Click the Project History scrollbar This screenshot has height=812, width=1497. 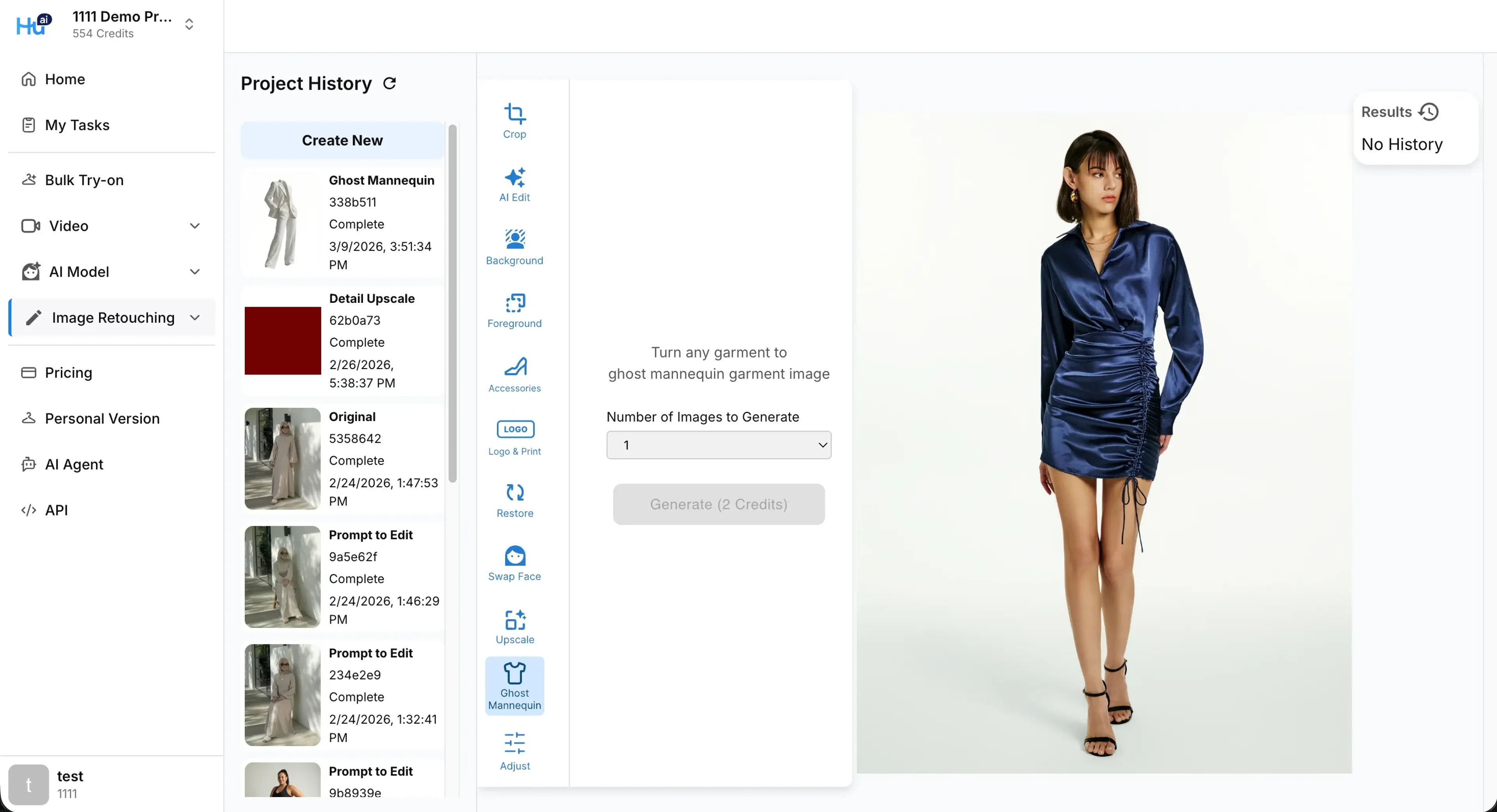tap(452, 303)
